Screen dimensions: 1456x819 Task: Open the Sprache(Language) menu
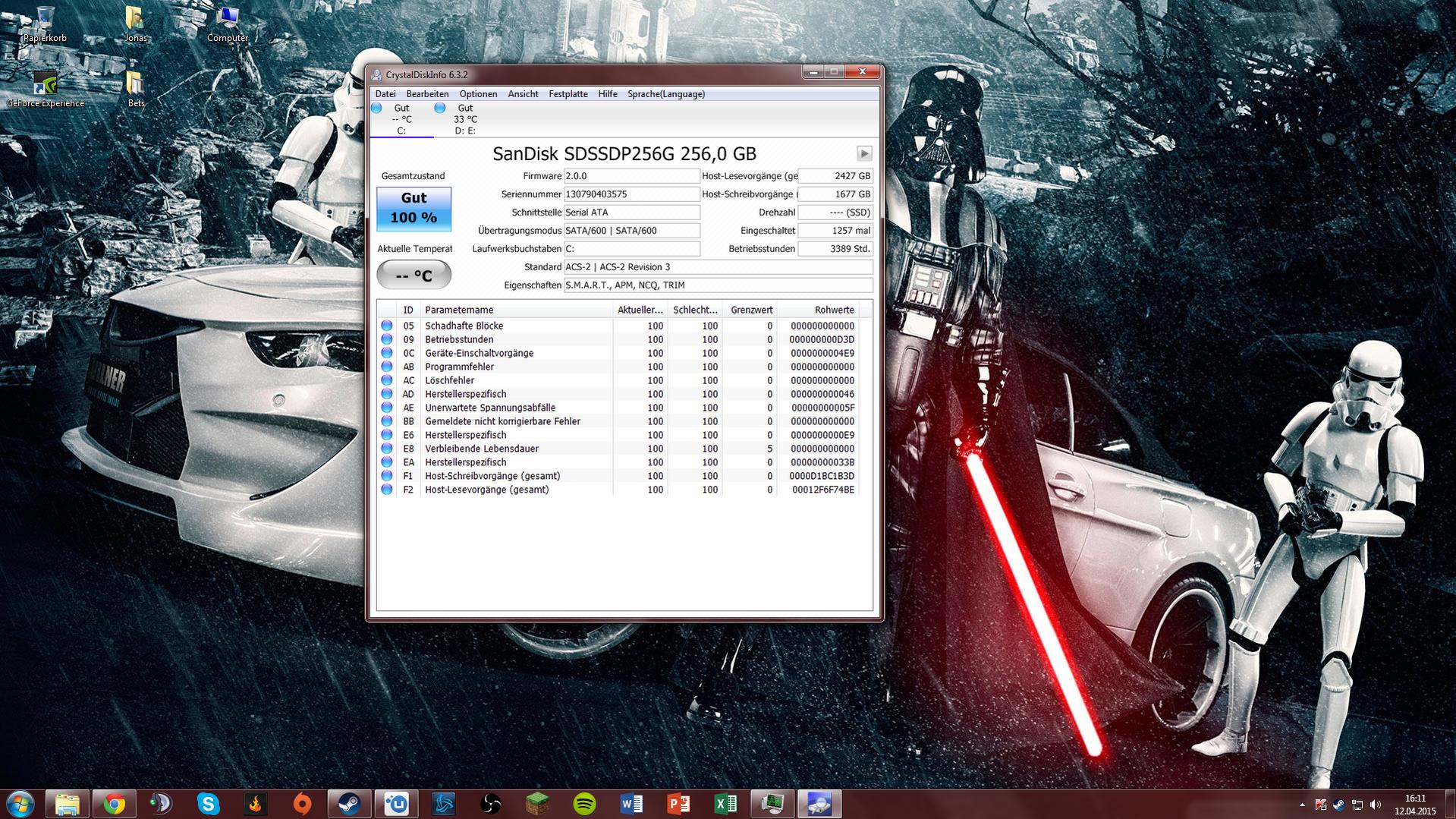(x=666, y=94)
